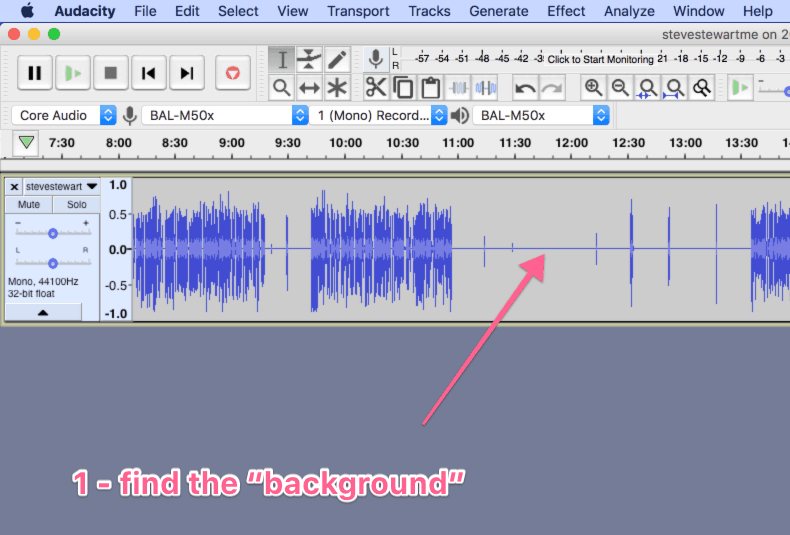Collapse the track with the up arrow
Image resolution: width=790 pixels, height=535 pixels.
click(43, 312)
